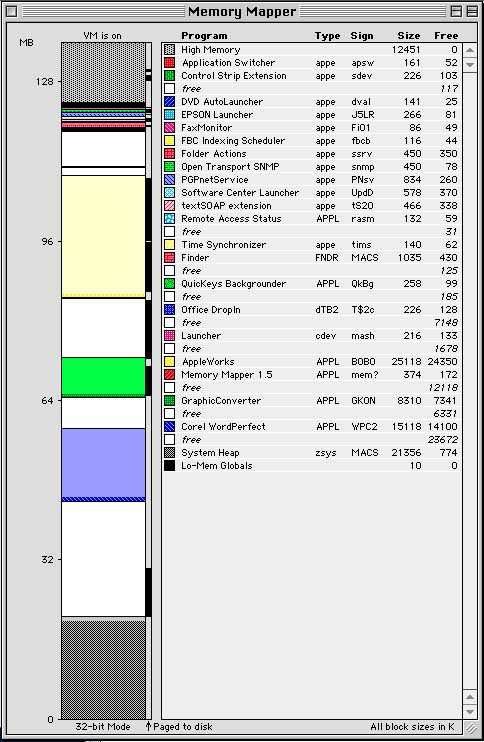Click the FaxMonitor pink striped icon

click(x=169, y=128)
